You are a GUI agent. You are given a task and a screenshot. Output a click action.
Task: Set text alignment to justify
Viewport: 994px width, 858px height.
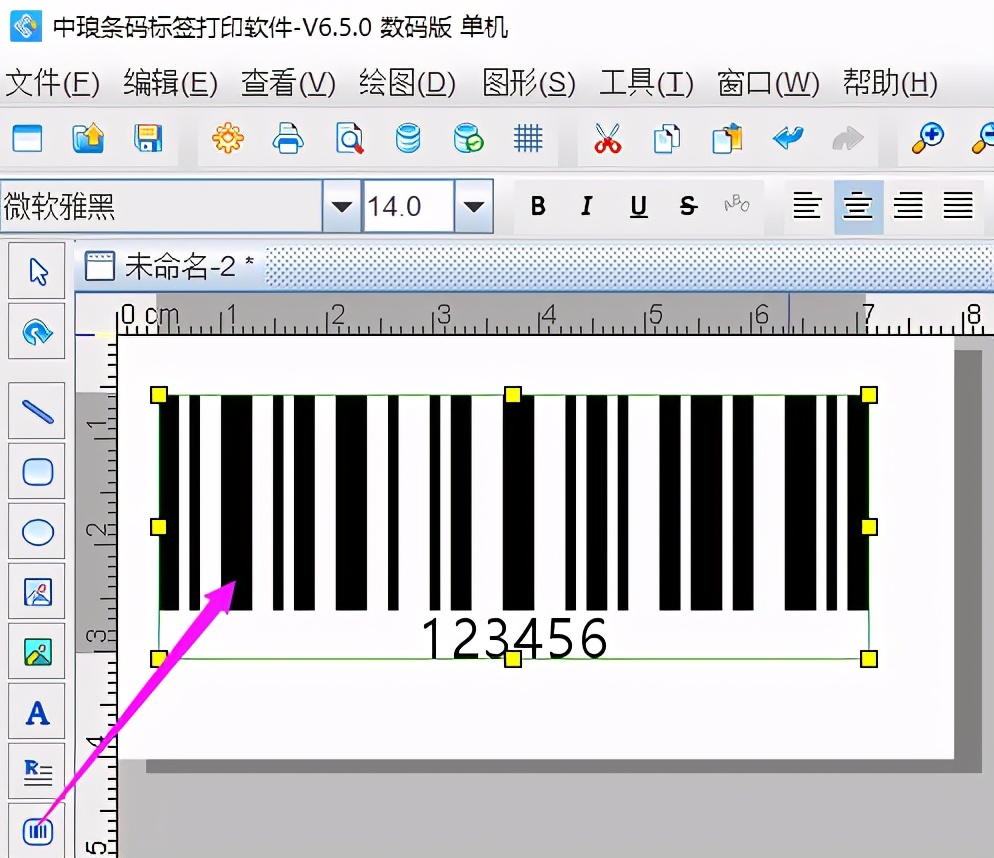click(x=958, y=206)
